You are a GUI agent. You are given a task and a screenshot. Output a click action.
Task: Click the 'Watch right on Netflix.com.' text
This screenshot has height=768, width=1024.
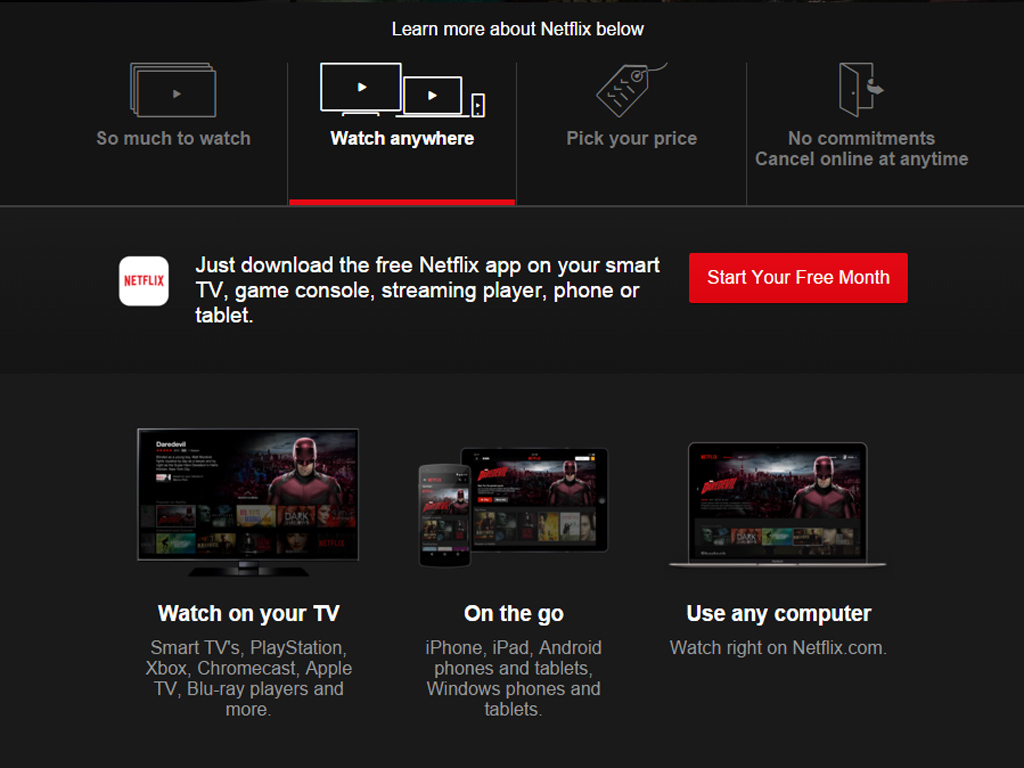point(778,648)
